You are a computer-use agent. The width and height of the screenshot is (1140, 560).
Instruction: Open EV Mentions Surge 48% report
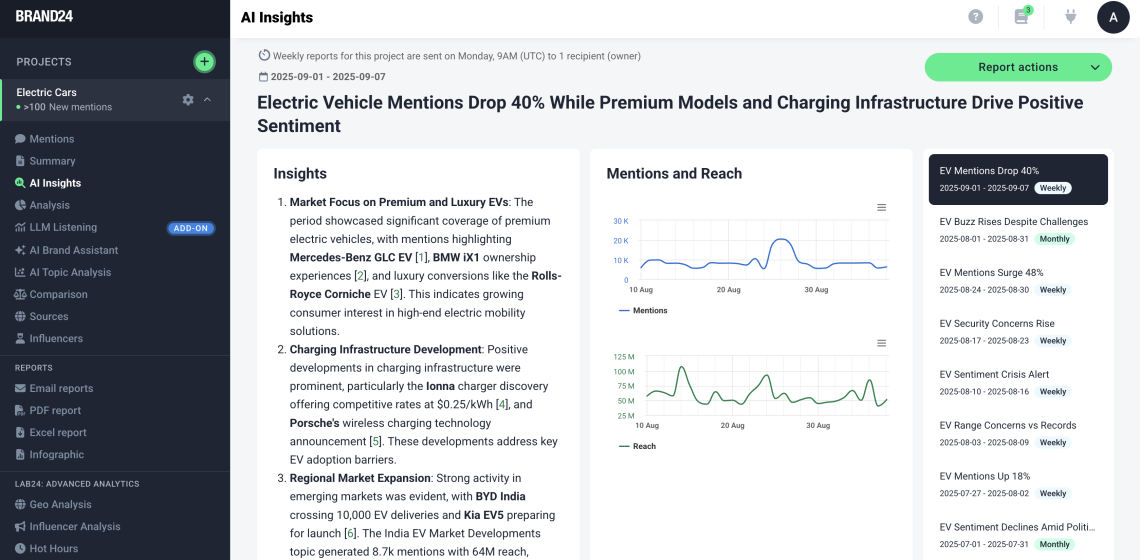point(1018,281)
